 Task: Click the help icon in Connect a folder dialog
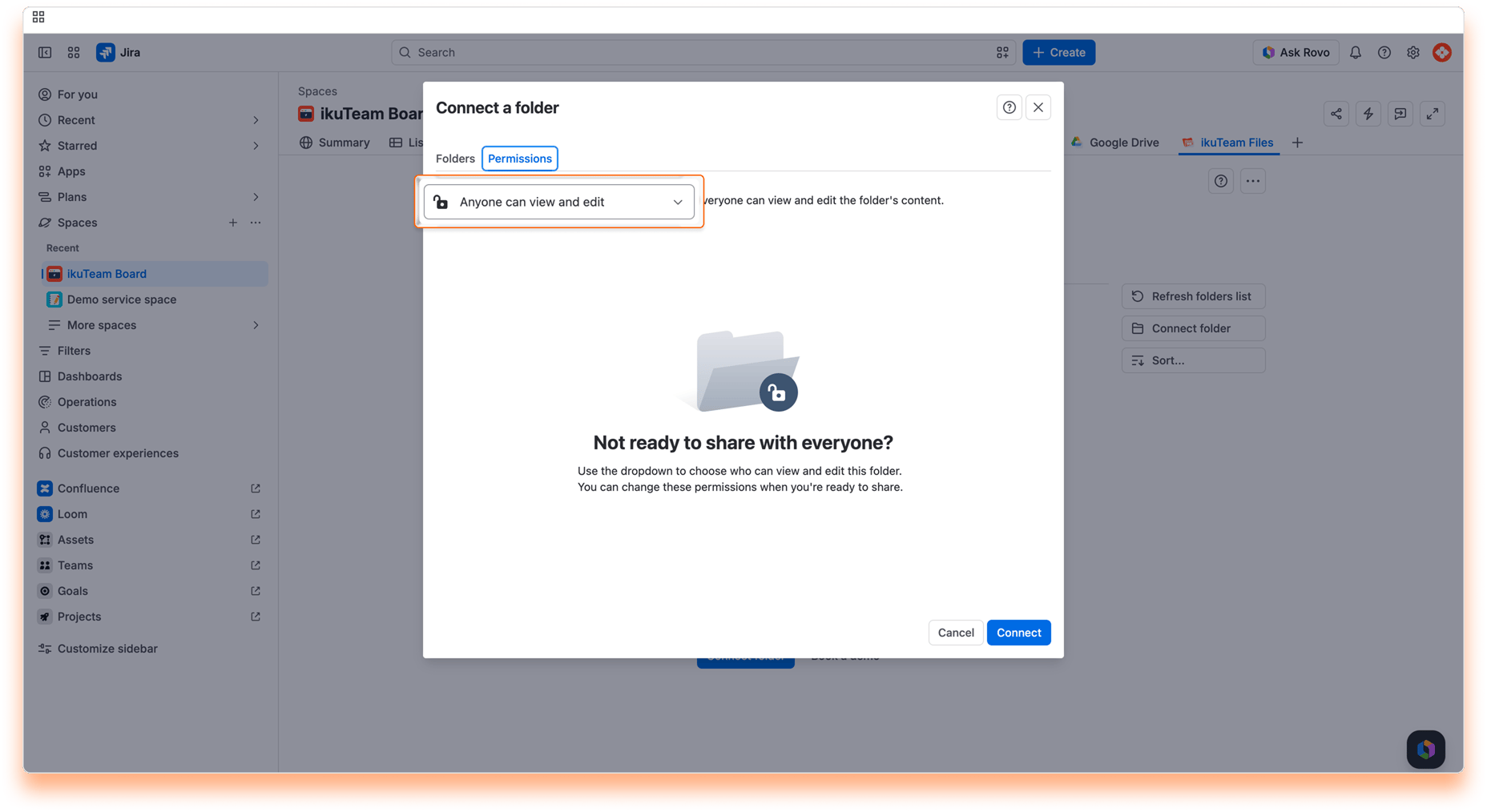(x=1009, y=107)
